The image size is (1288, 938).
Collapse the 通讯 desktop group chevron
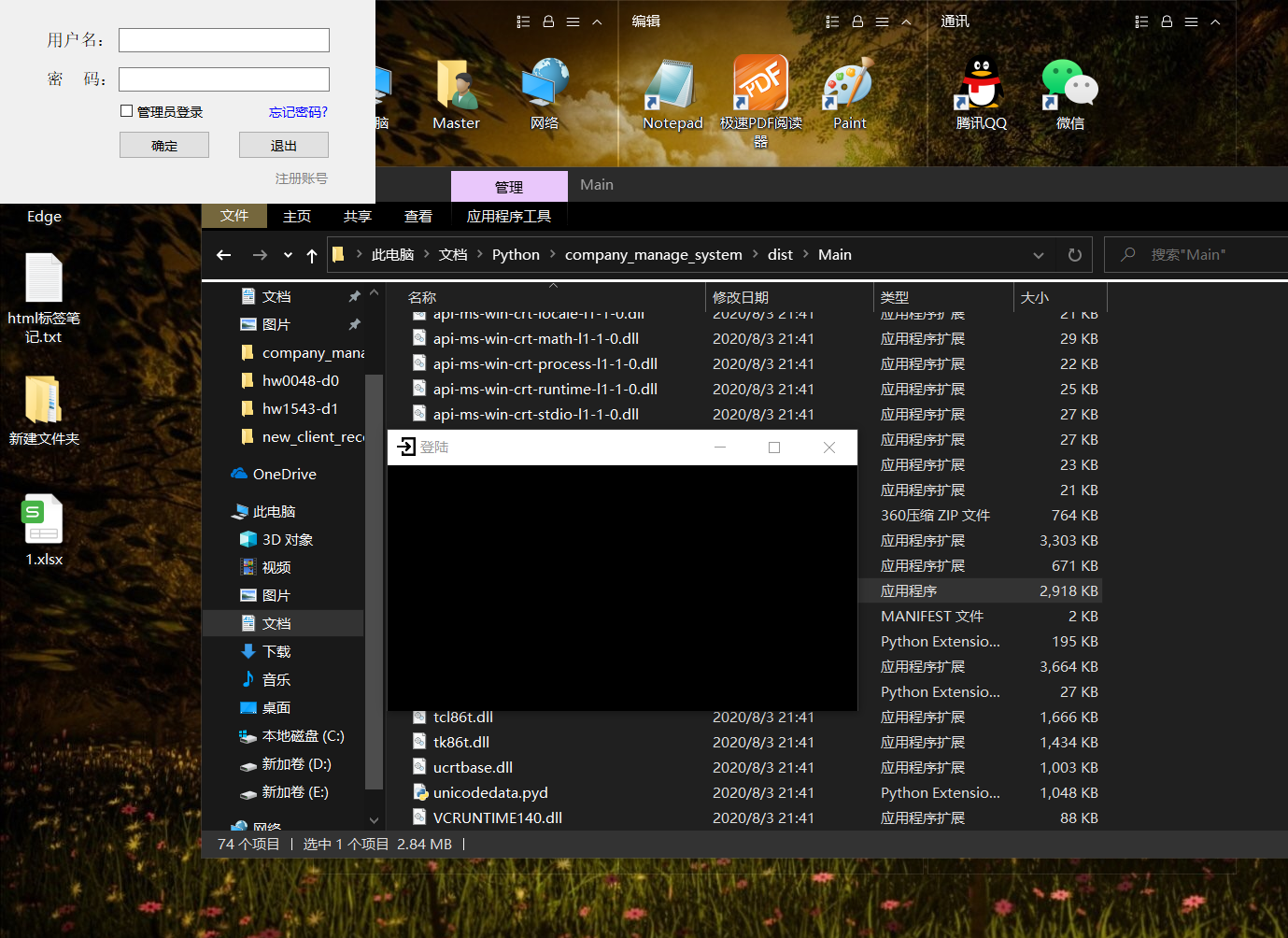pyautogui.click(x=1215, y=21)
